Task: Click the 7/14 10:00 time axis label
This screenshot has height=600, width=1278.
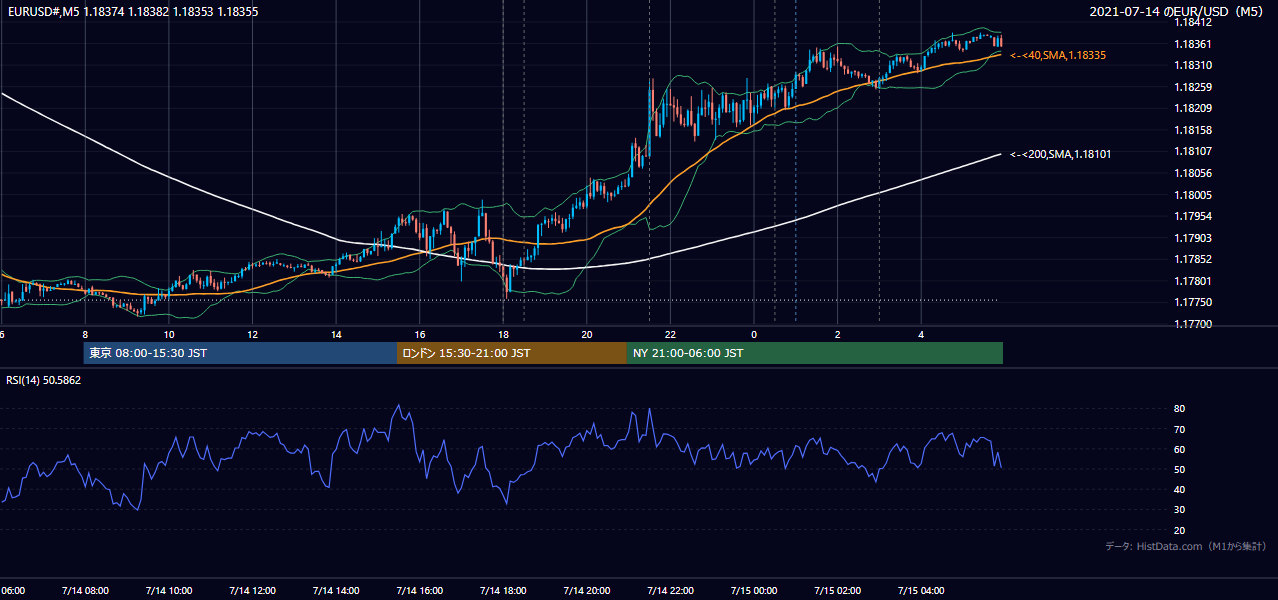Action: 169,590
